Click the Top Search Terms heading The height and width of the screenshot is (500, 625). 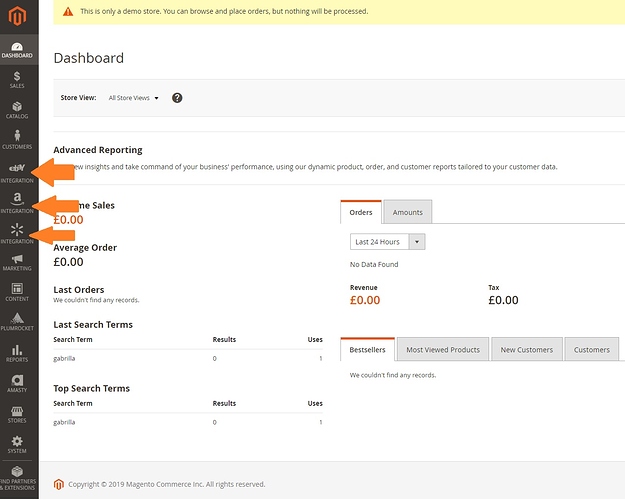tap(92, 388)
